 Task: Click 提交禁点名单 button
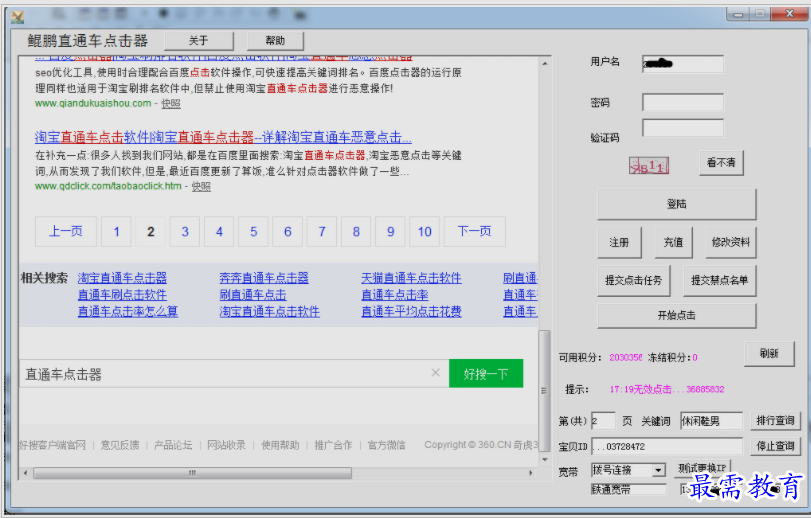click(719, 281)
